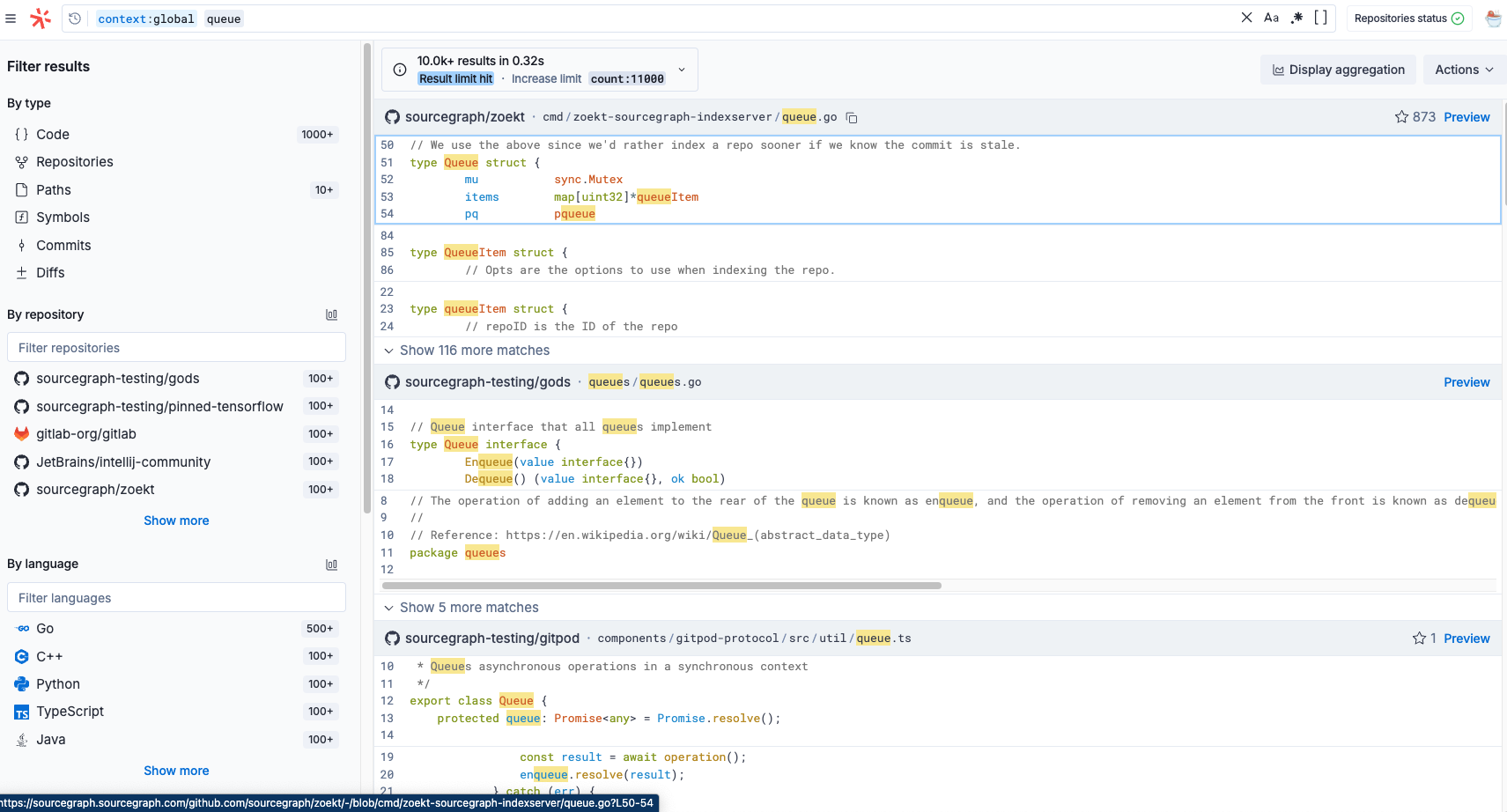Viewport: 1507px width, 812px height.
Task: Open search history icon
Action: click(75, 18)
